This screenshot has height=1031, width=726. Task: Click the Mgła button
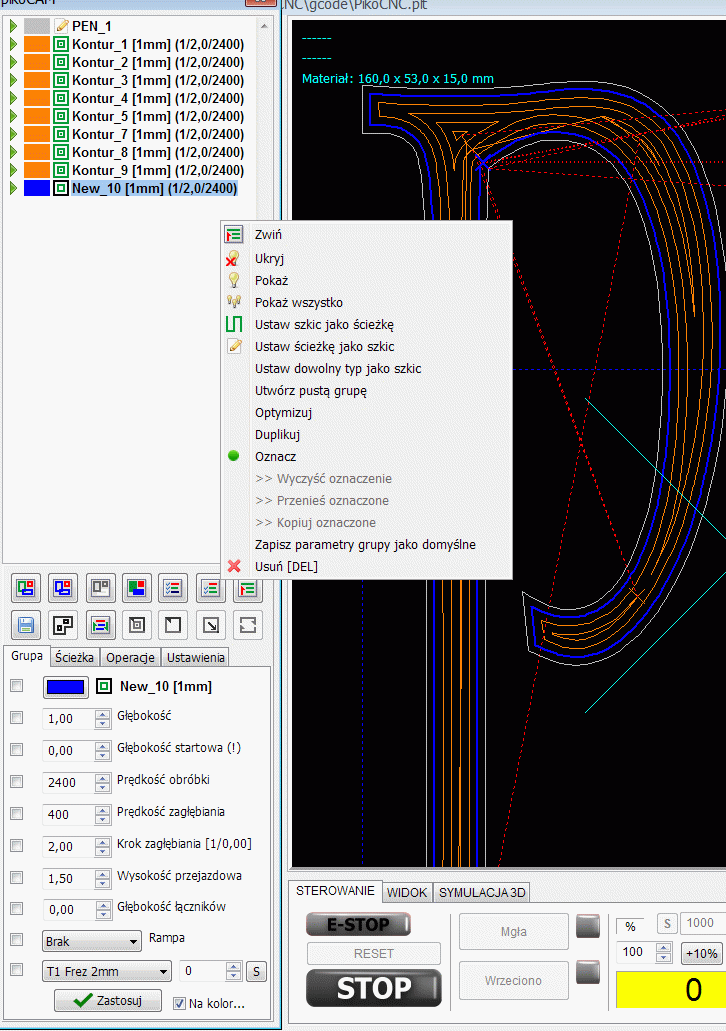point(514,932)
